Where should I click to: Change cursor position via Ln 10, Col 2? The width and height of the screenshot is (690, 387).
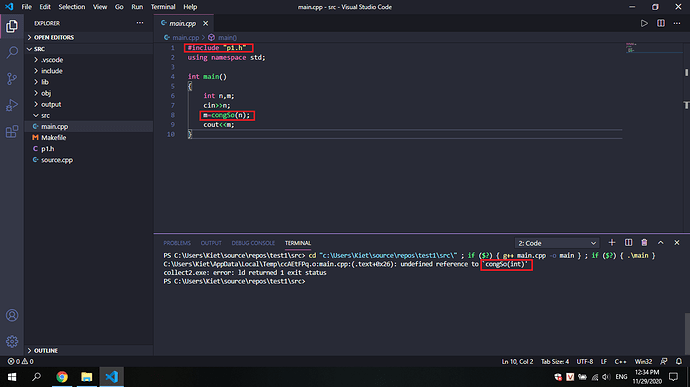tap(517, 361)
